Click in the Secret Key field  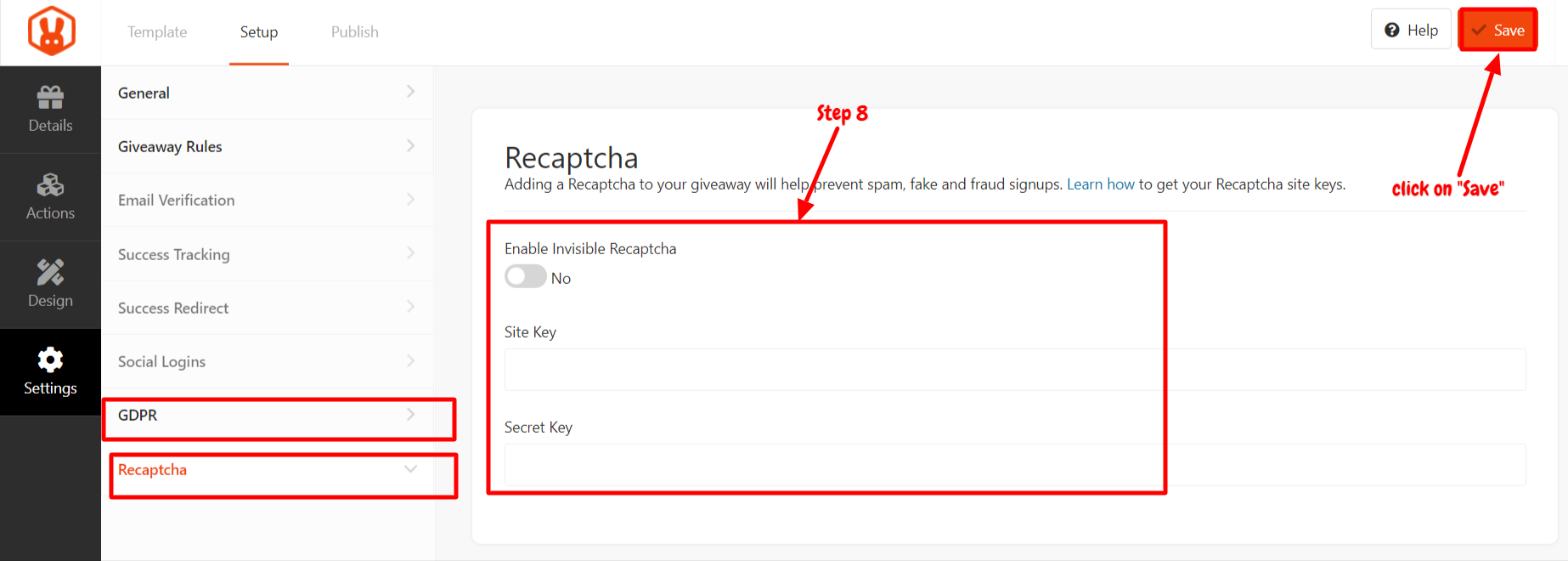1015,465
